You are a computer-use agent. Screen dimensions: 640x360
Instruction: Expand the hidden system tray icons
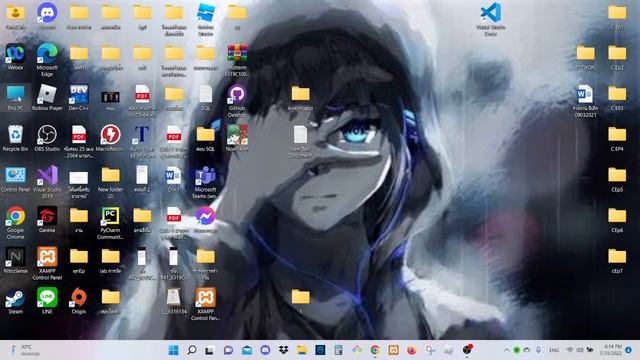506,350
